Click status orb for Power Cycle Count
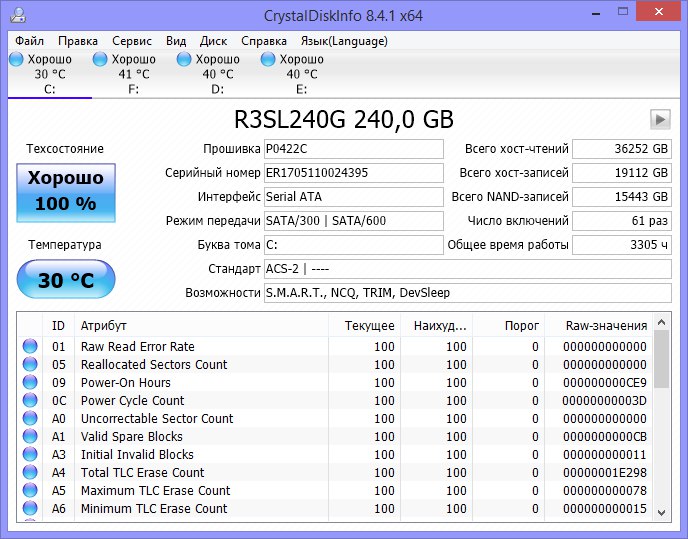The image size is (688, 539). point(30,400)
